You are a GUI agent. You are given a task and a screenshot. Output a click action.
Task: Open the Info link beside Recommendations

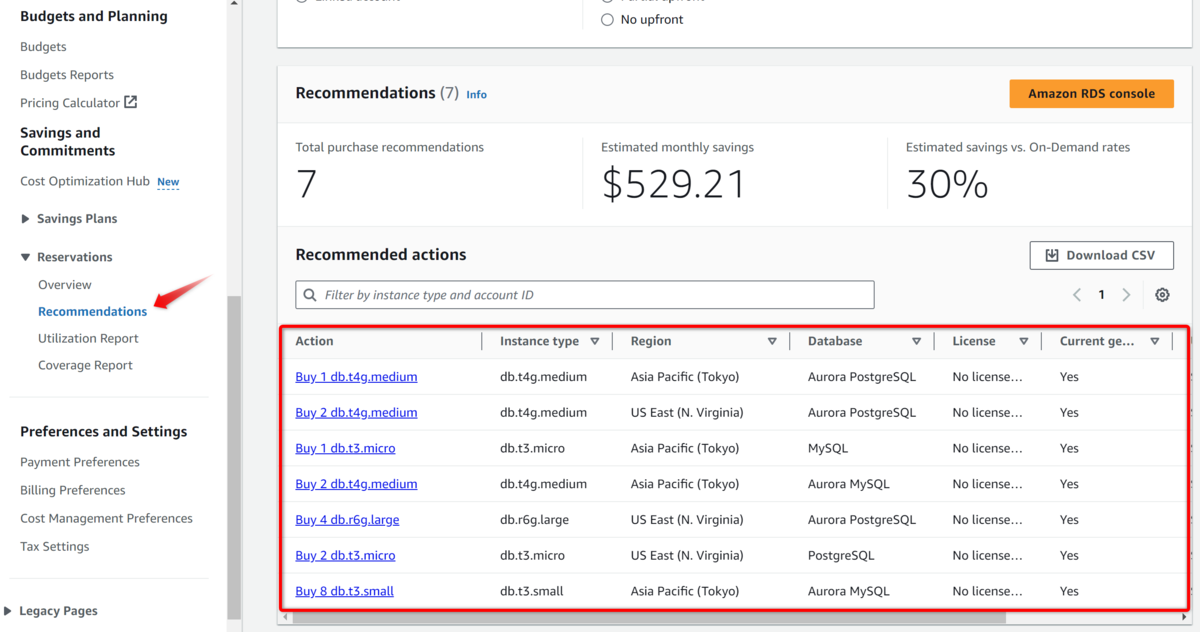pos(476,95)
